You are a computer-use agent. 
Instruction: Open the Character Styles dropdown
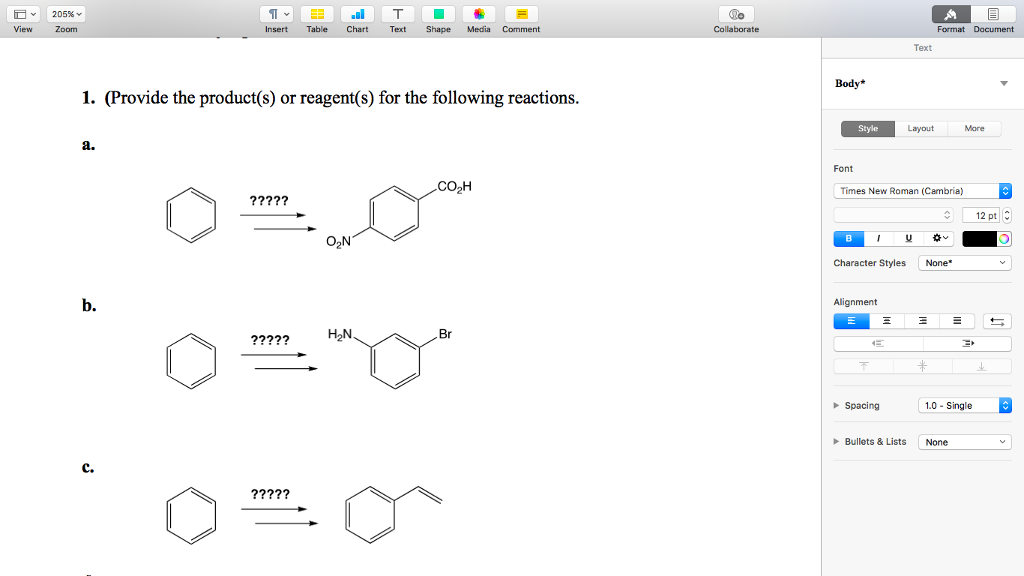[964, 263]
